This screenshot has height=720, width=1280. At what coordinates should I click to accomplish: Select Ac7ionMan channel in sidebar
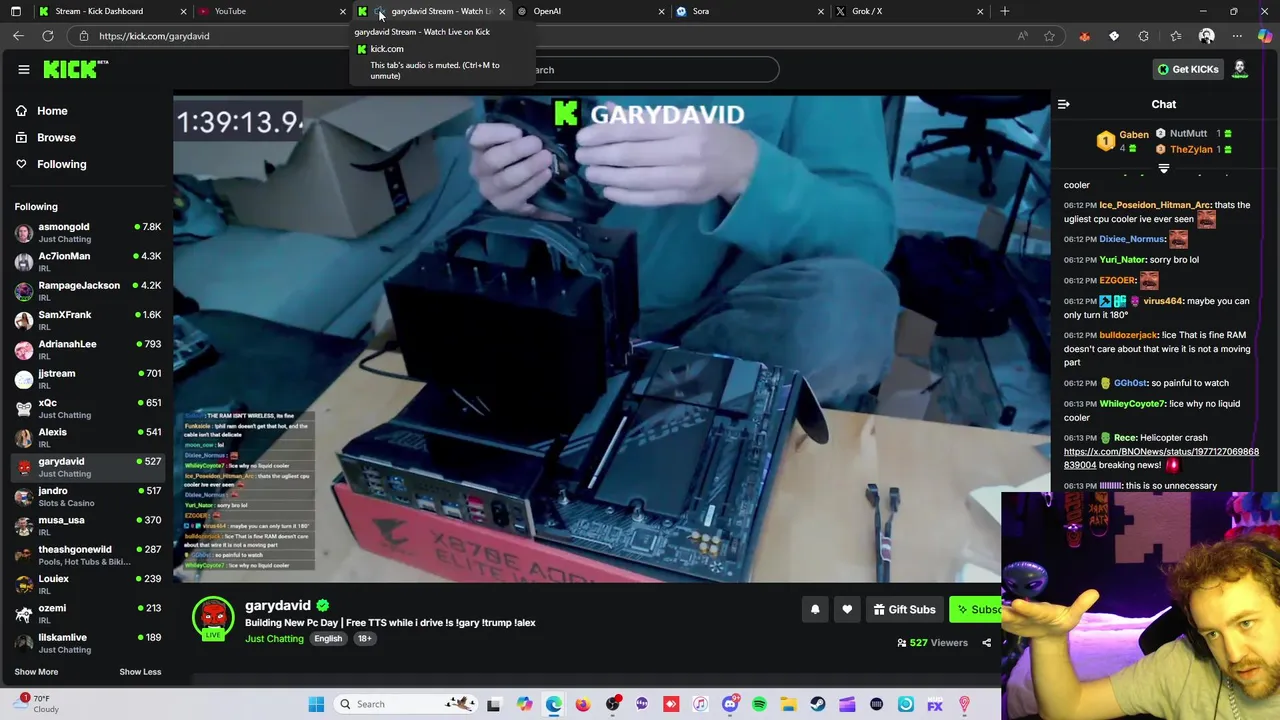(x=88, y=262)
